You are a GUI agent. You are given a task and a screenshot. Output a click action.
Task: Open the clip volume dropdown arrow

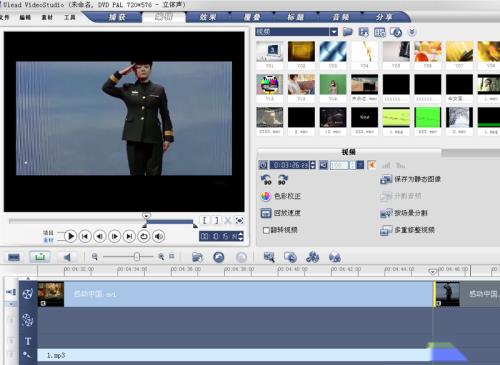pyautogui.click(x=360, y=165)
